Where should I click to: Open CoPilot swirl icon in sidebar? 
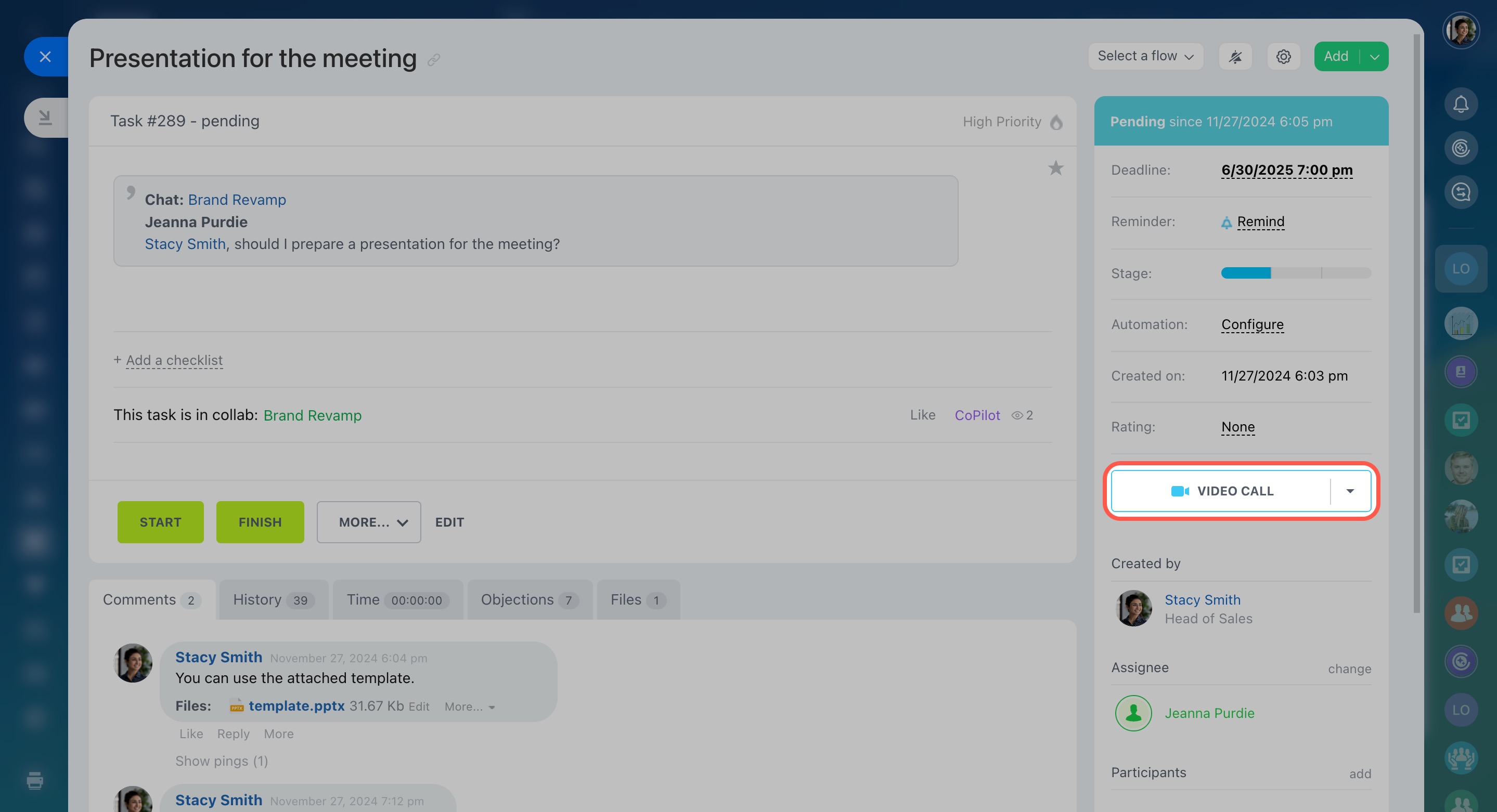point(1461,148)
